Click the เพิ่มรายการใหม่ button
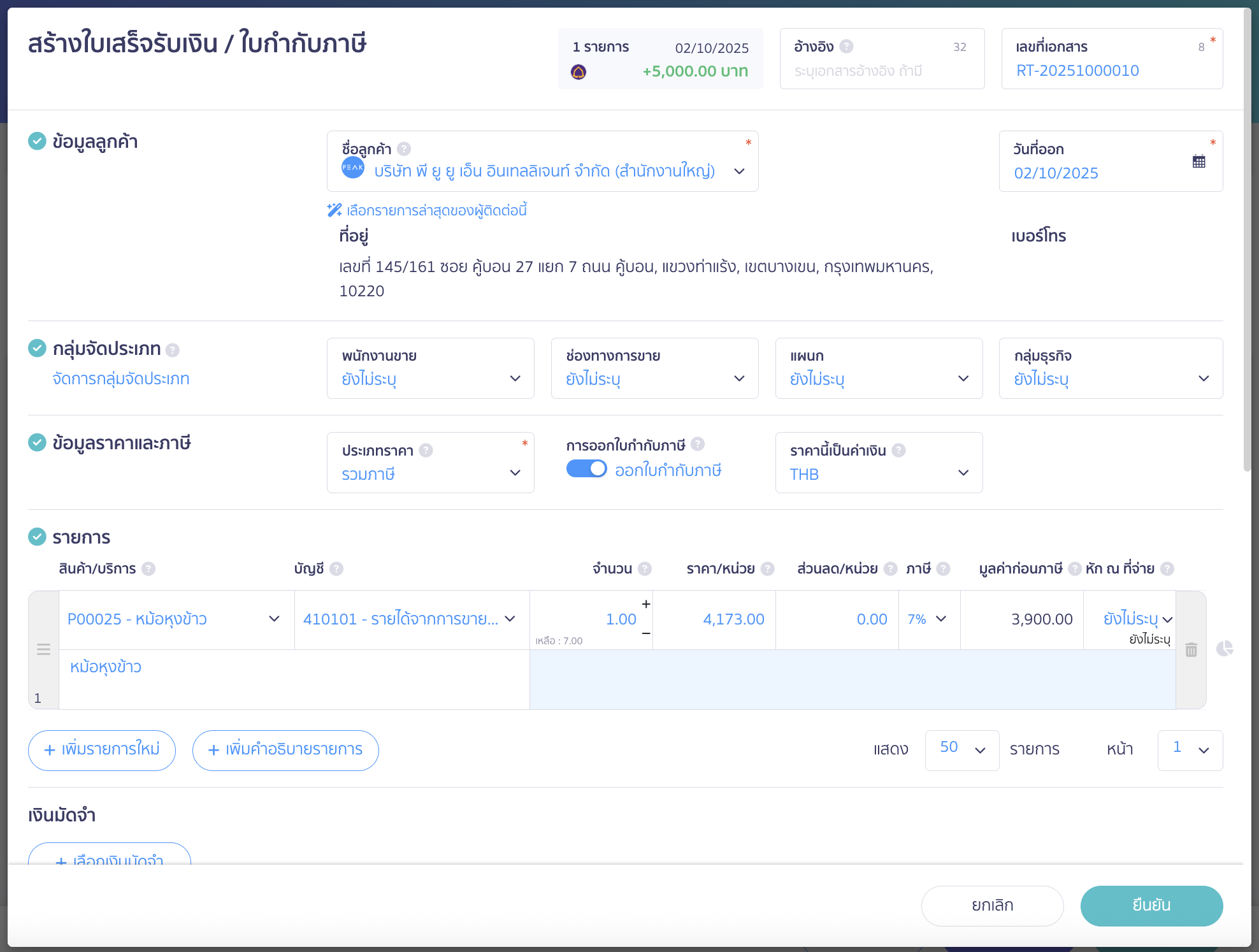The image size is (1259, 952). (x=102, y=749)
